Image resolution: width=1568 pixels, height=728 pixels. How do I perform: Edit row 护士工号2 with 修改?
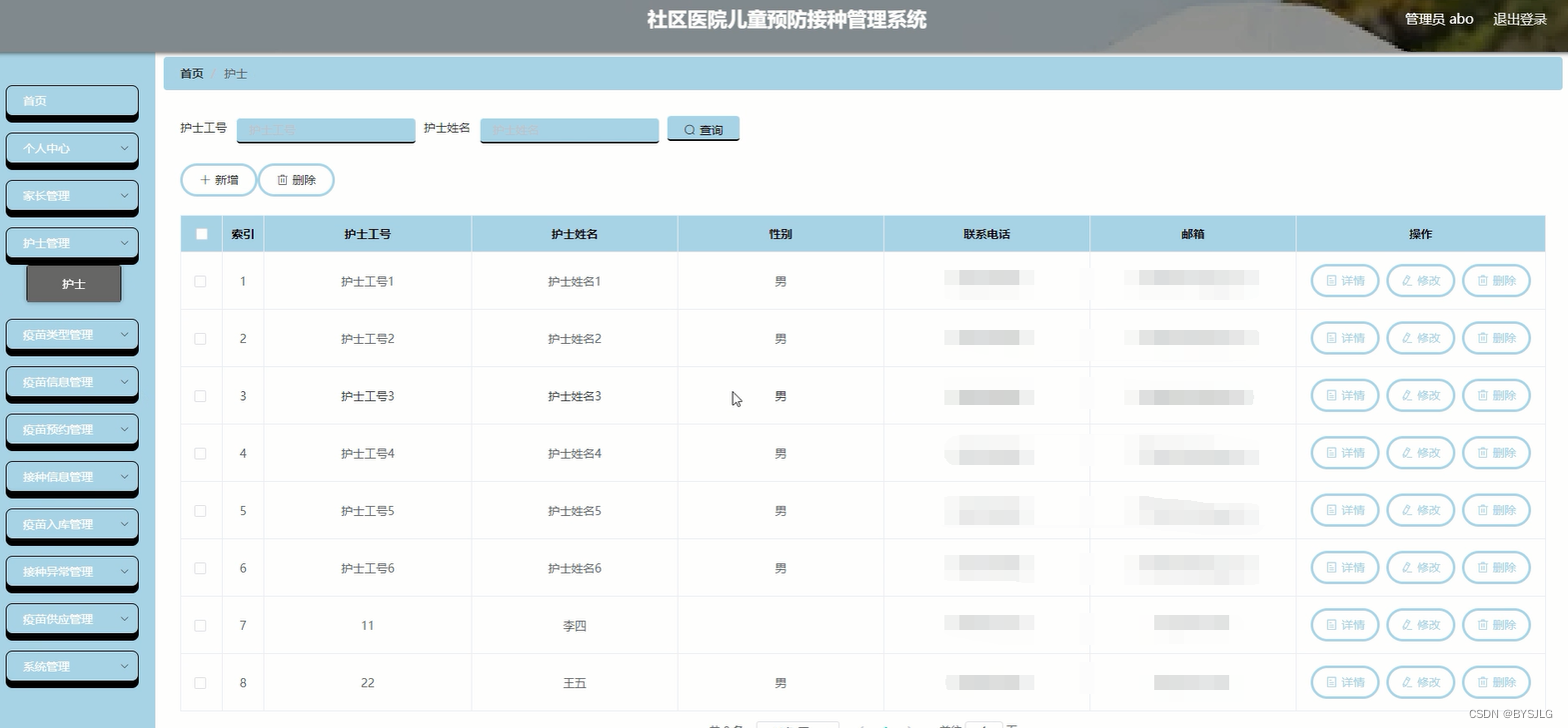(1420, 338)
